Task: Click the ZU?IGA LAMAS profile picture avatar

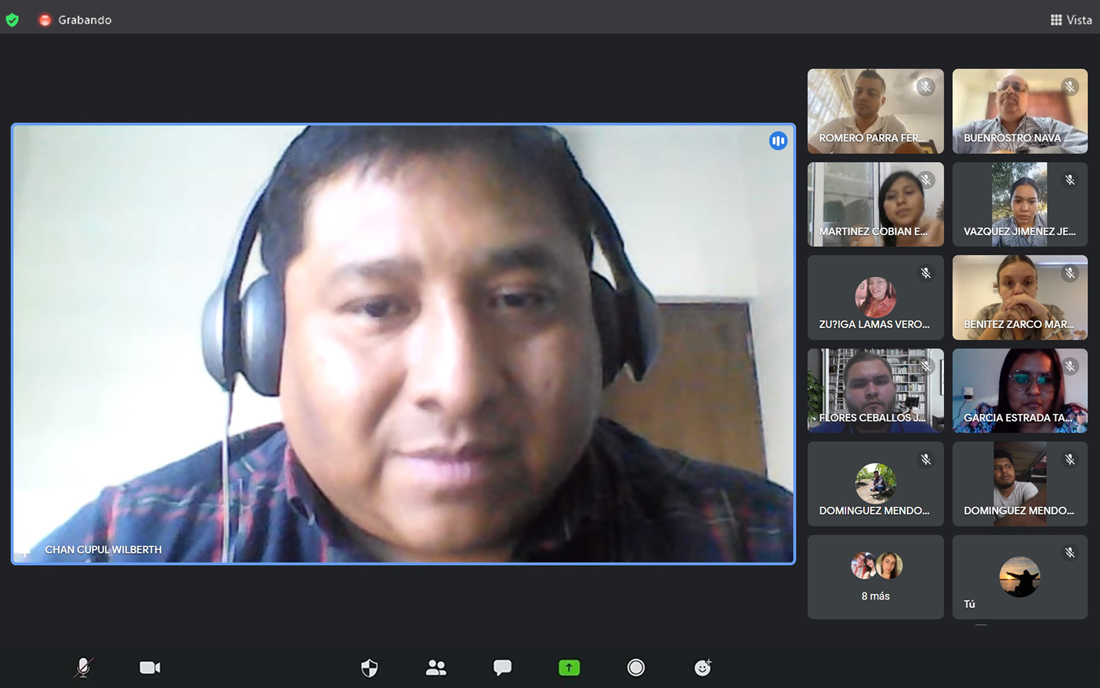Action: tap(876, 297)
